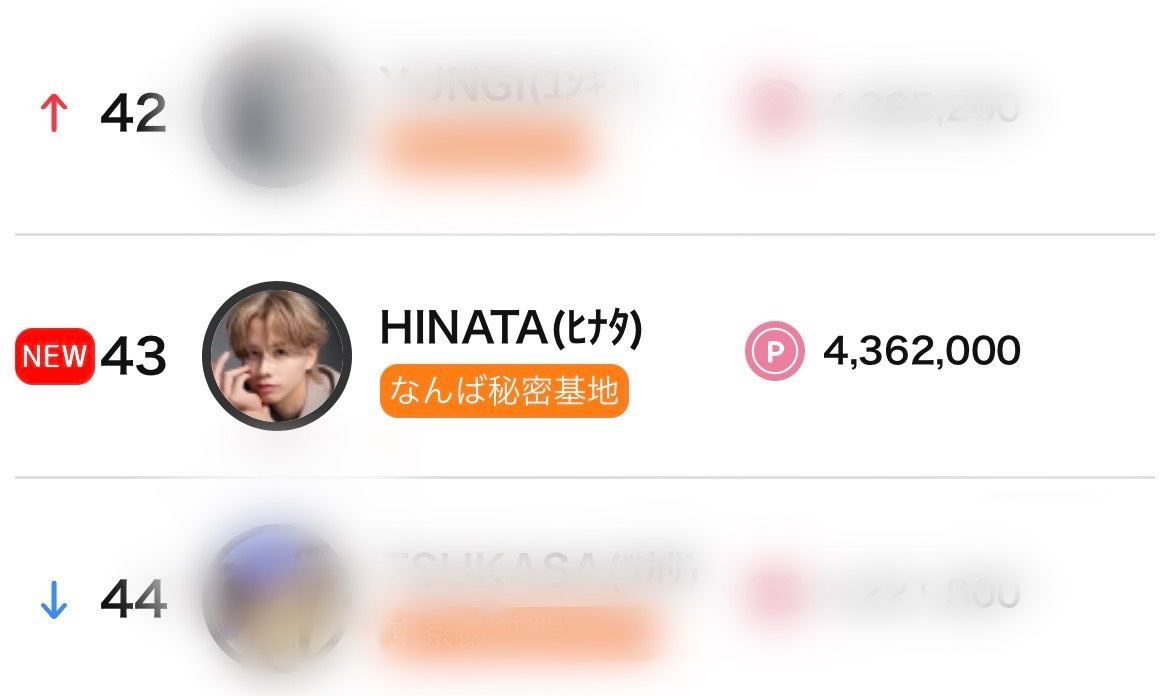Click the blurred points value in row 42
Screen dimensions: 1170x696
coord(921,107)
